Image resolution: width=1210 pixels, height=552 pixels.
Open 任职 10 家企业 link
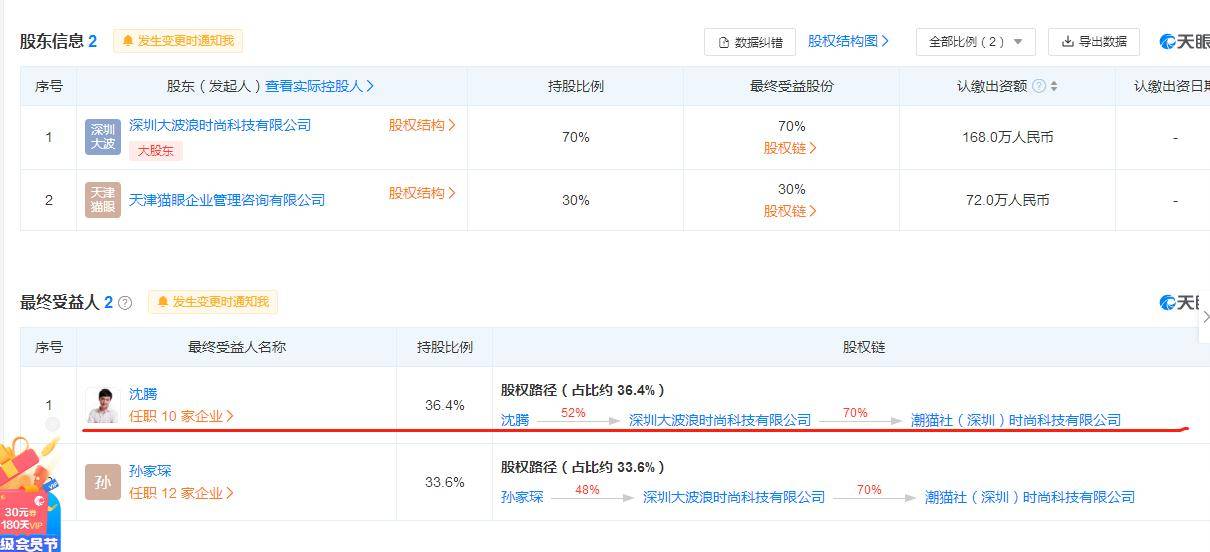coord(181,416)
